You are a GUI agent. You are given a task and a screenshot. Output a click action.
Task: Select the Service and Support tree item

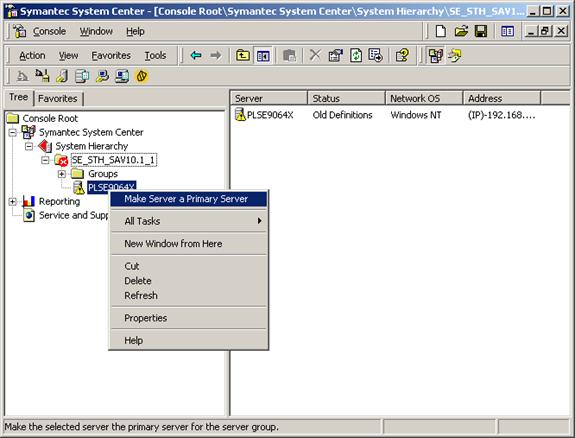click(73, 215)
